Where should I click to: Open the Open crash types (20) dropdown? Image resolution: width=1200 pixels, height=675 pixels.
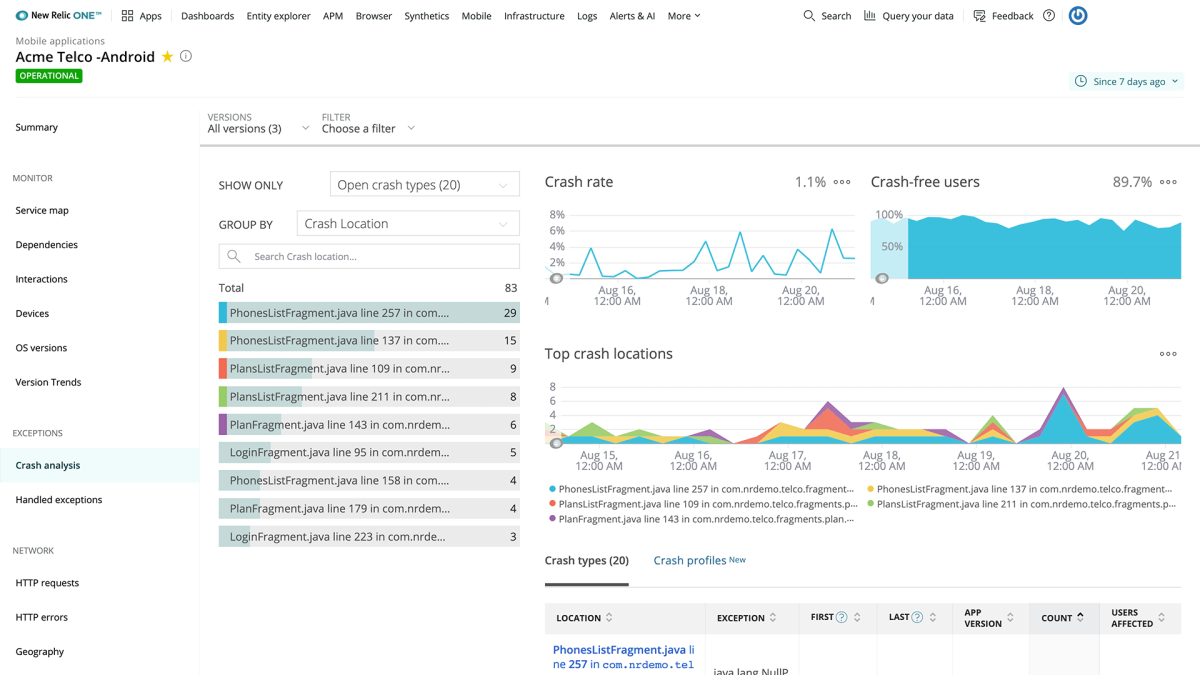click(425, 185)
